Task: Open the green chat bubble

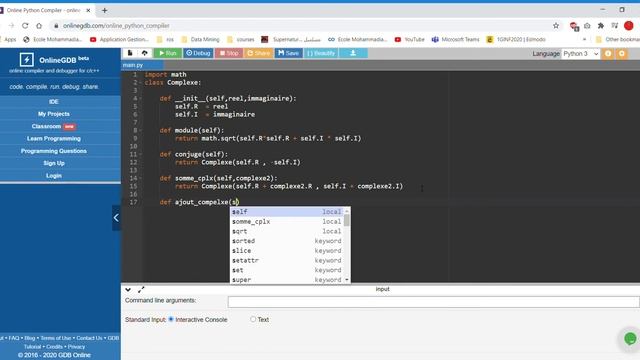Action: tap(630, 338)
